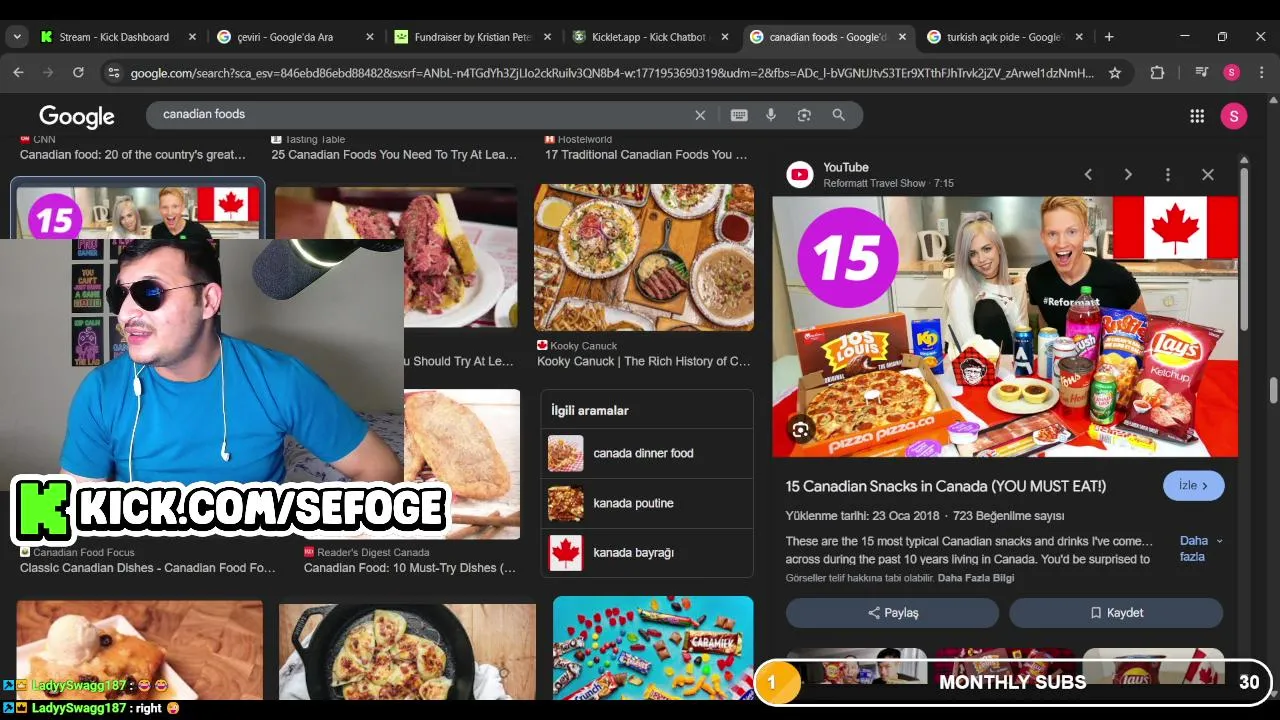This screenshot has width=1280, height=720.
Task: Click the Kaydet save button
Action: pos(1116,613)
